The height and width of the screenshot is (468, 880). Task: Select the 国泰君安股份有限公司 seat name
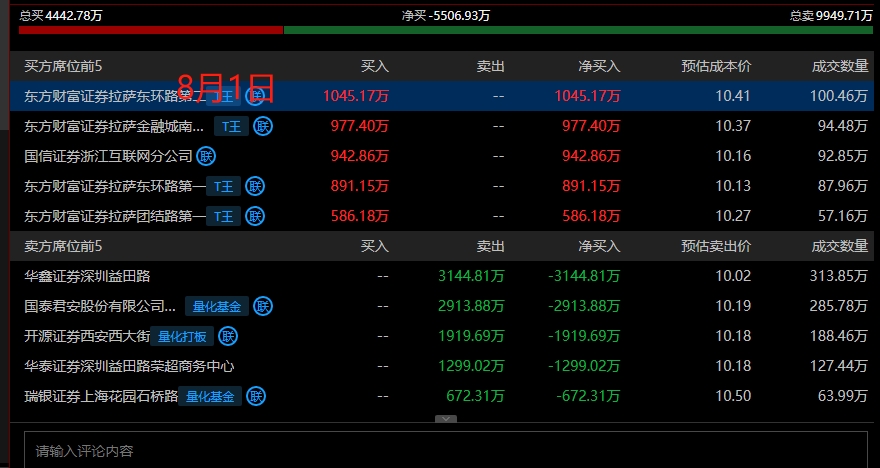point(100,306)
